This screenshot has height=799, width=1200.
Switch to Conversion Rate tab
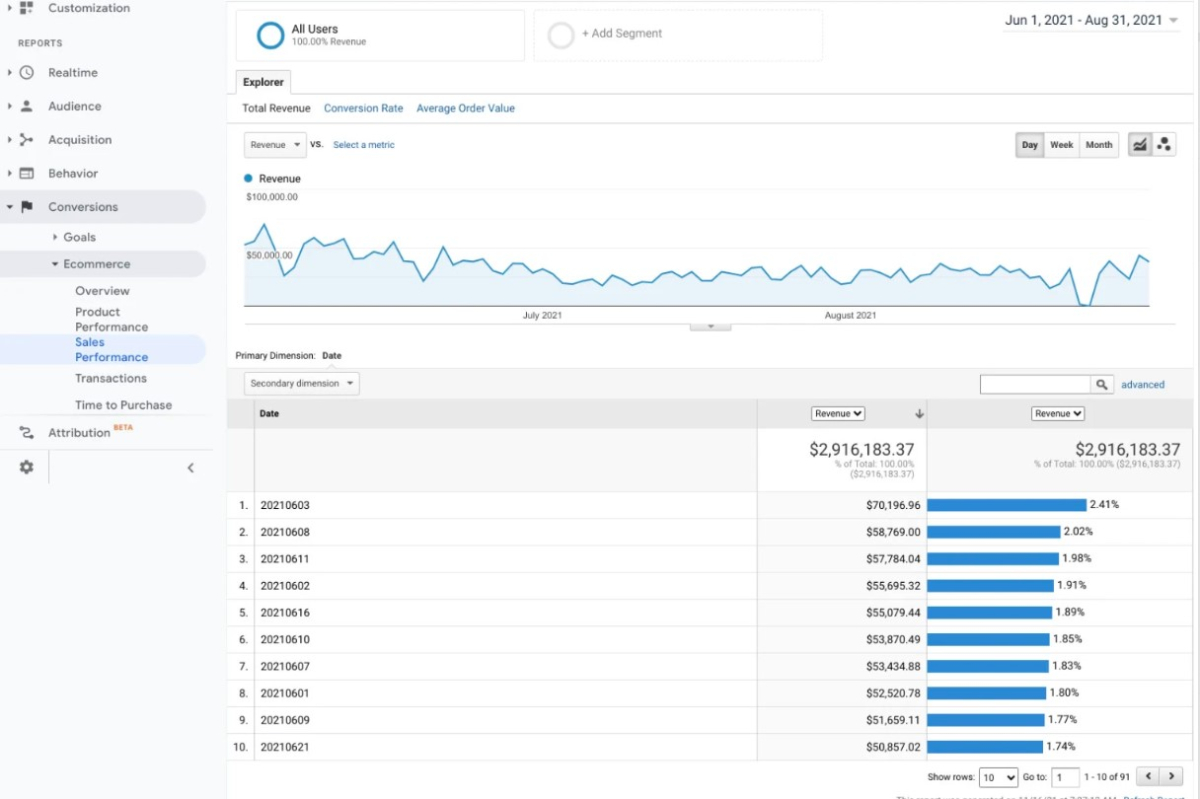coord(363,108)
